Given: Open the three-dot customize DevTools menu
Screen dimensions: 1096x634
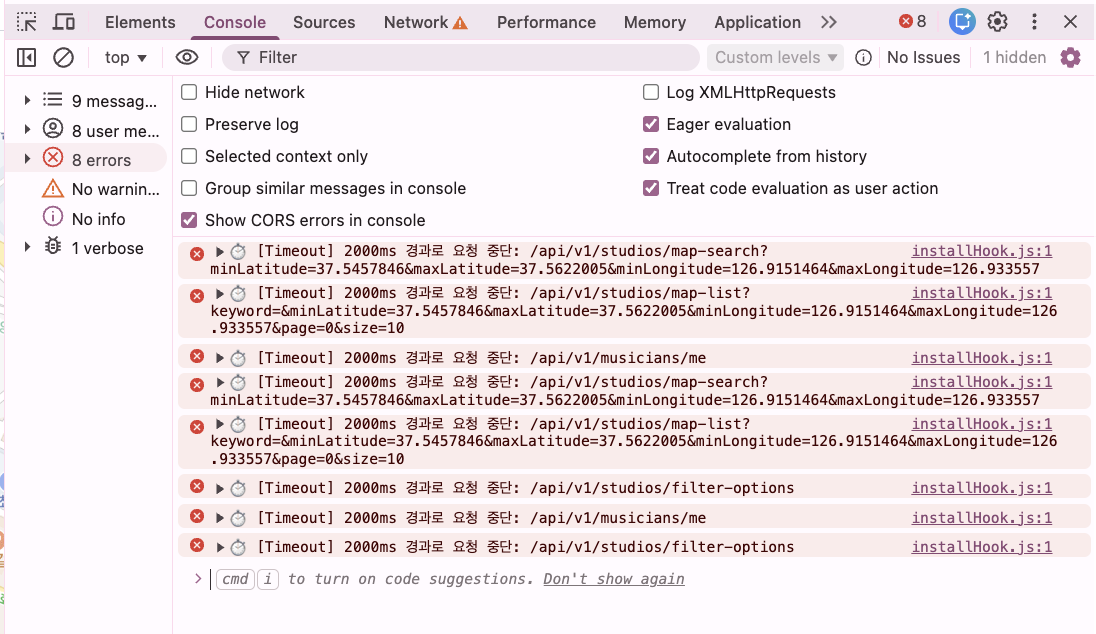Looking at the screenshot, I should point(1035,22).
